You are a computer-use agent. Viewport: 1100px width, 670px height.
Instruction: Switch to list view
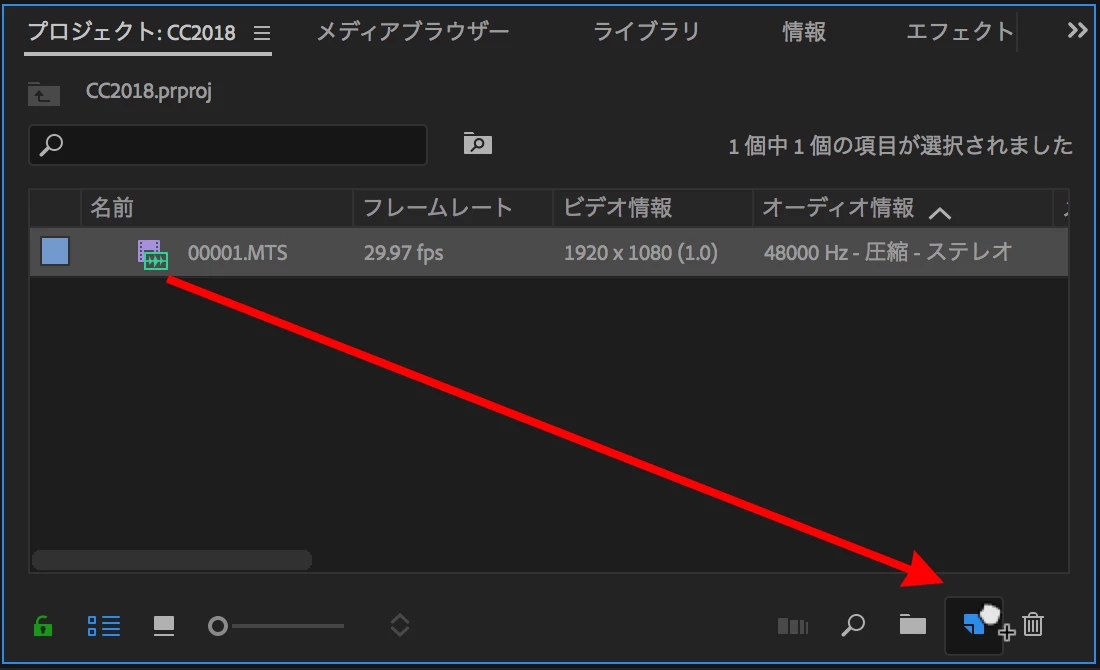pos(104,625)
